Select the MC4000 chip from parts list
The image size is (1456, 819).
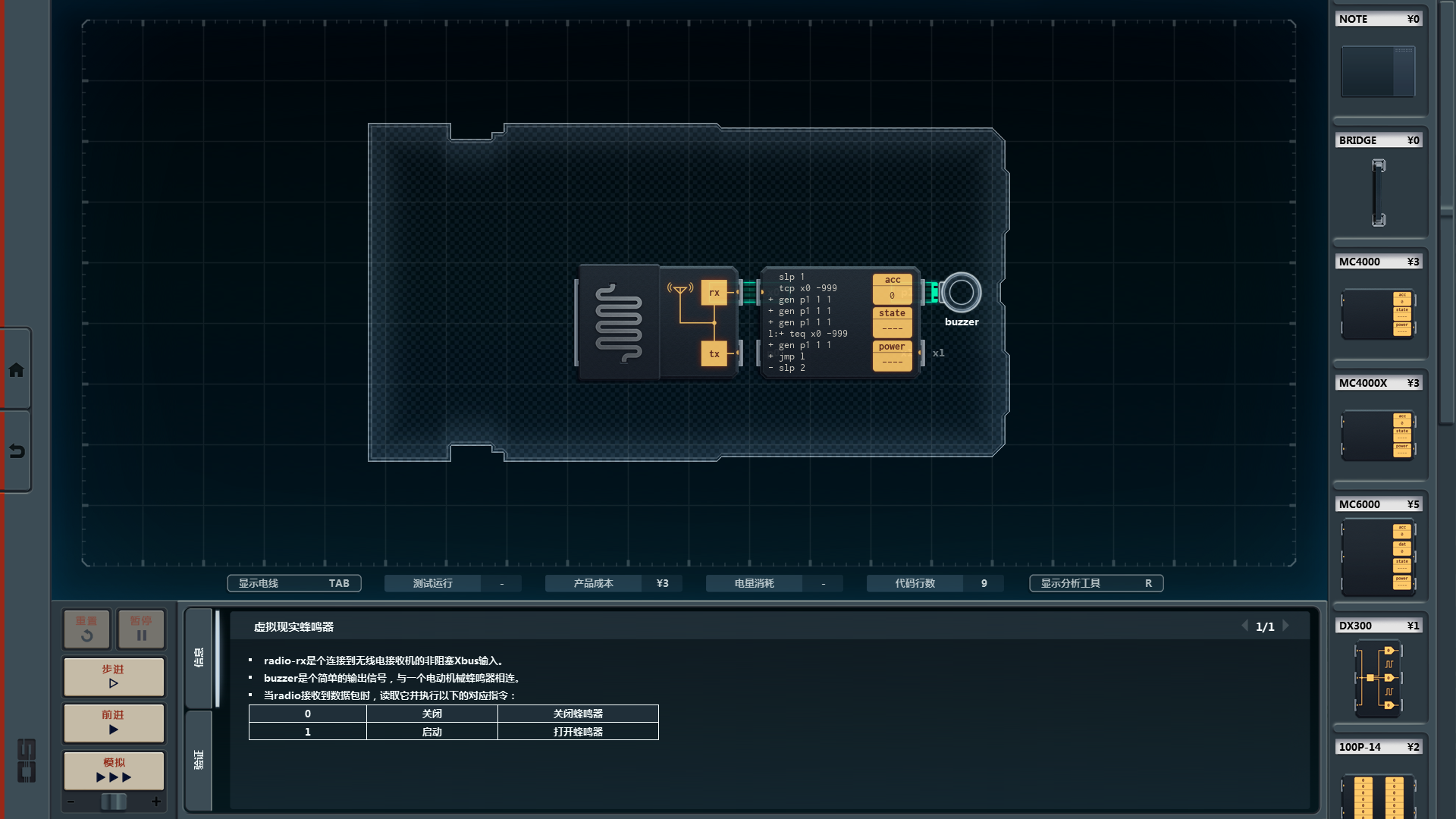point(1378,312)
